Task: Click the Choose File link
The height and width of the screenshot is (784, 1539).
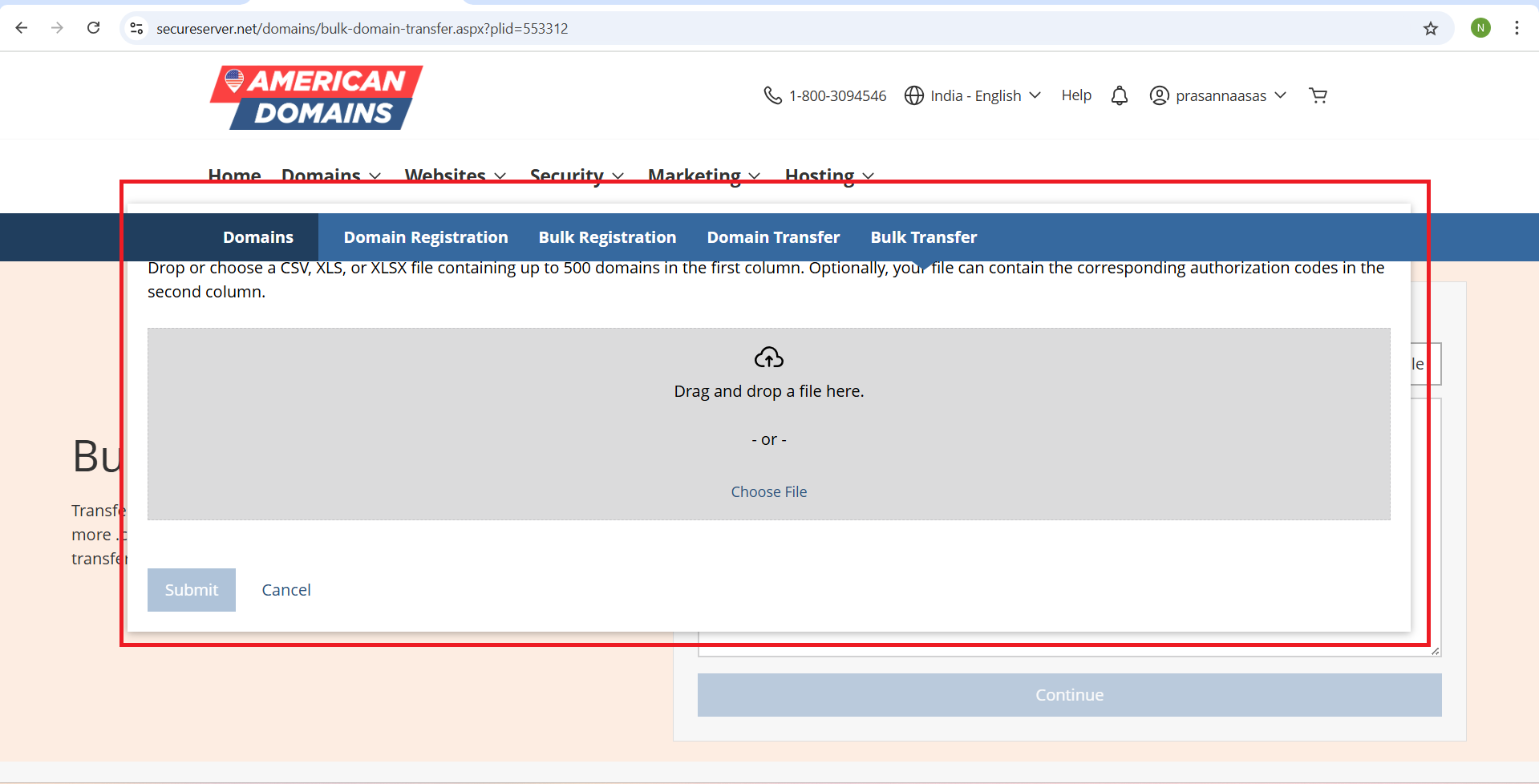Action: [x=768, y=492]
